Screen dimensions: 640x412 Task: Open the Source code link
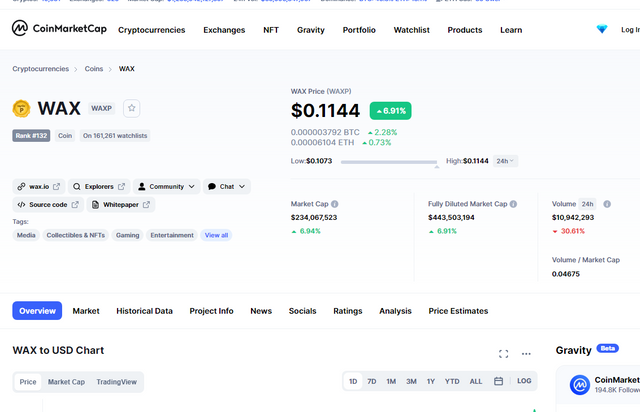[x=48, y=205]
